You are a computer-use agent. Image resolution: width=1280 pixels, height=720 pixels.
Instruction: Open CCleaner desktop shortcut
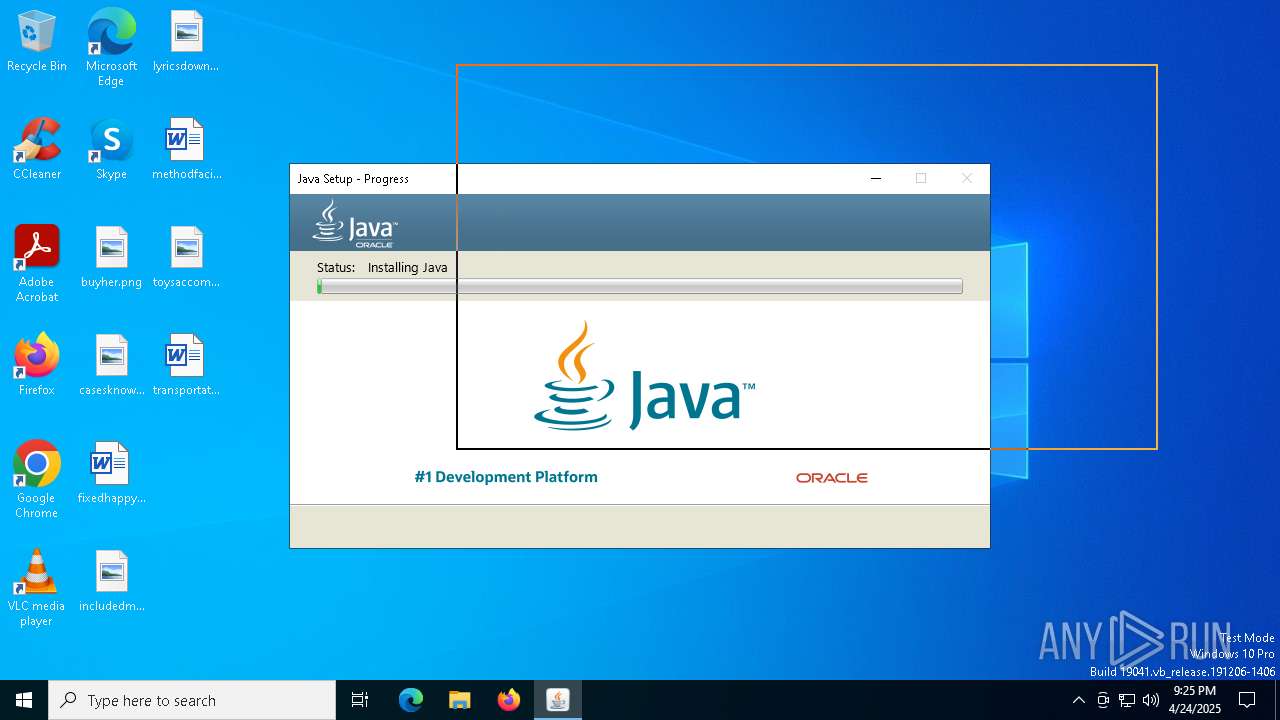[37, 150]
